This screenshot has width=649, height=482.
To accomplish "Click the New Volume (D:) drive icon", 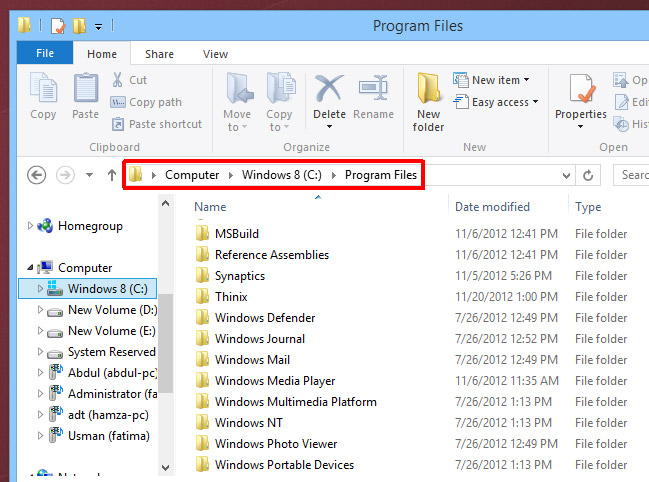I will pos(55,312).
